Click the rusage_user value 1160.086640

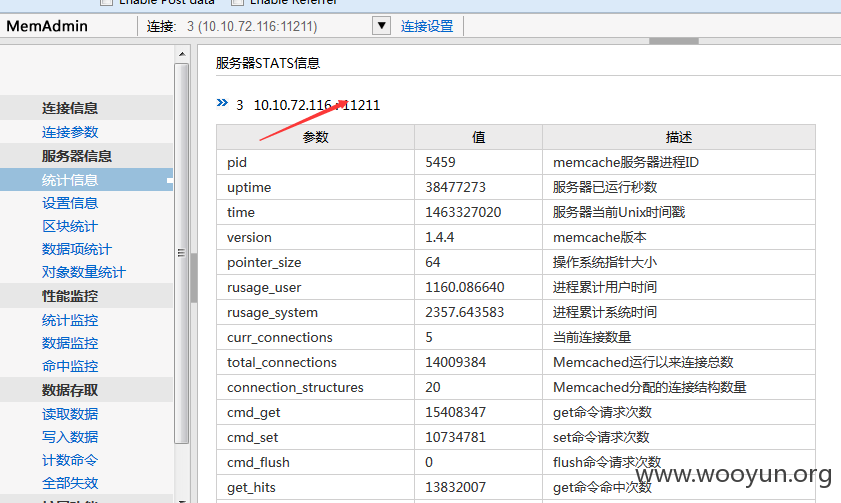[x=464, y=287]
